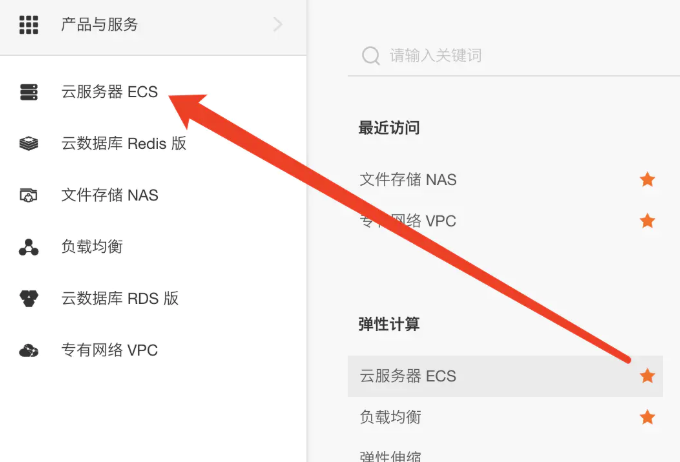The height and width of the screenshot is (462, 680).
Task: Expand 产品与服务 using the chevron arrow
Action: 278,24
